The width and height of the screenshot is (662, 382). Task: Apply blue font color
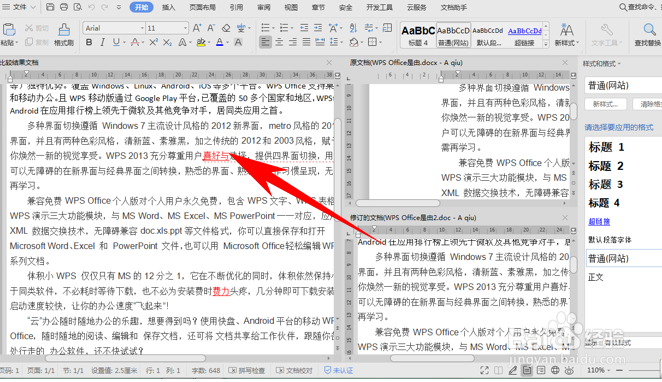220,42
